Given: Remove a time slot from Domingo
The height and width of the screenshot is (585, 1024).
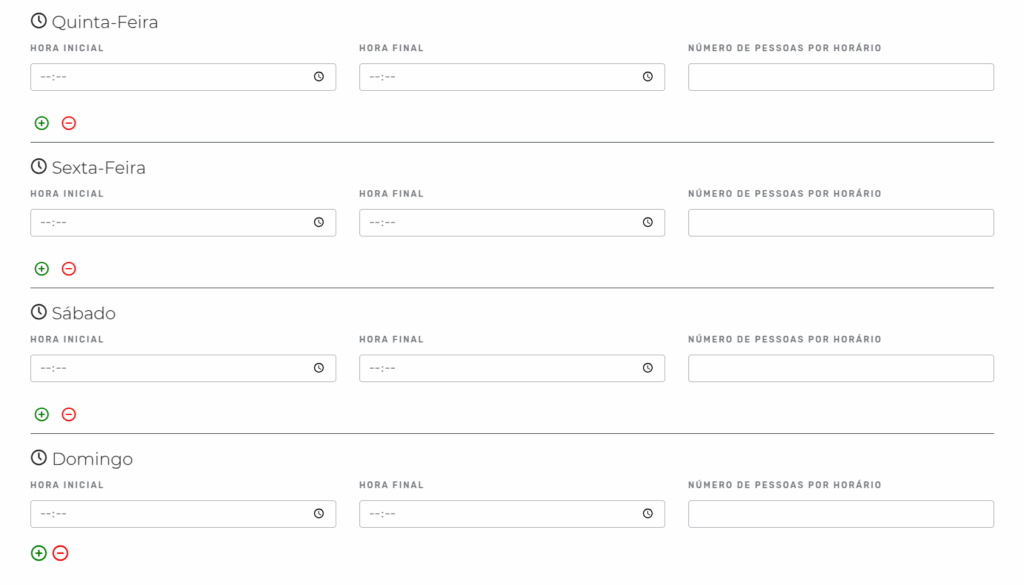Looking at the screenshot, I should coord(60,553).
